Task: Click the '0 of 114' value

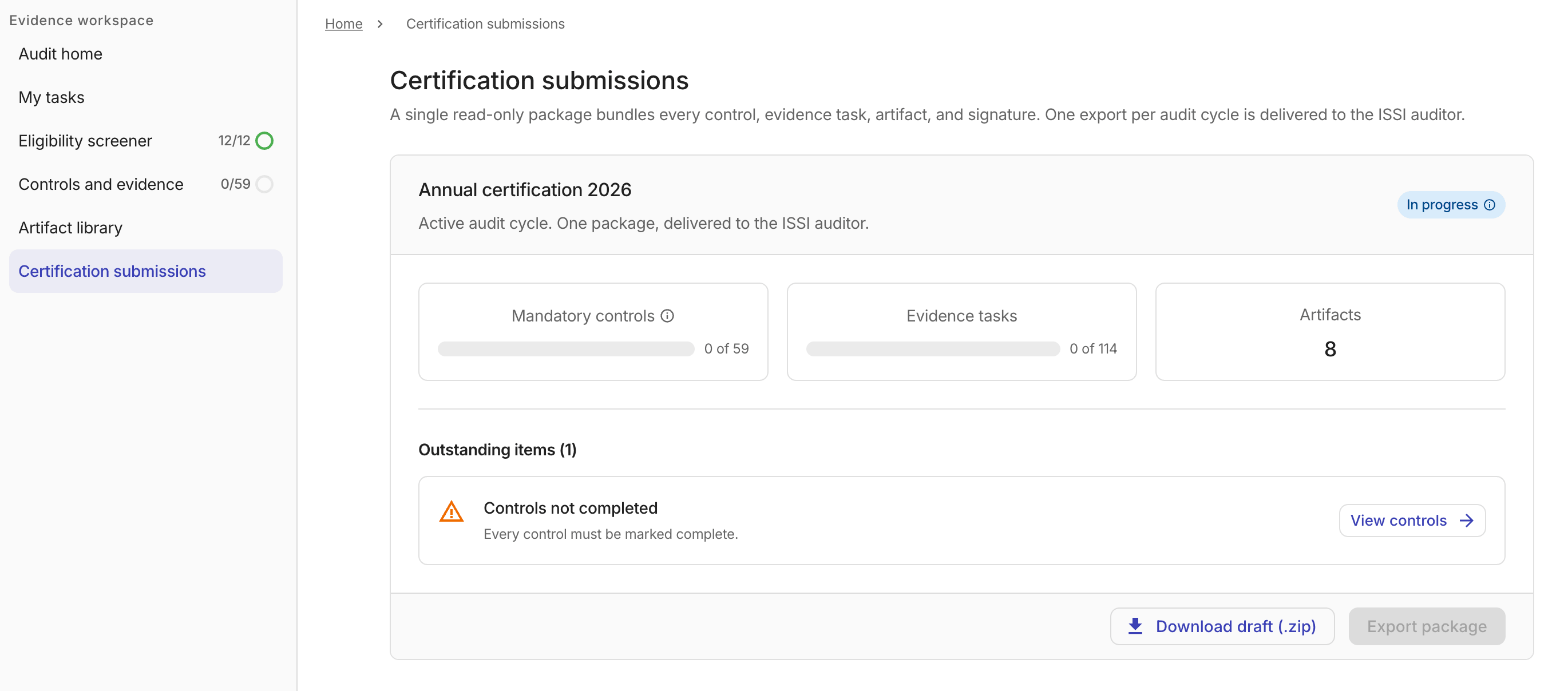Action: (x=1093, y=348)
